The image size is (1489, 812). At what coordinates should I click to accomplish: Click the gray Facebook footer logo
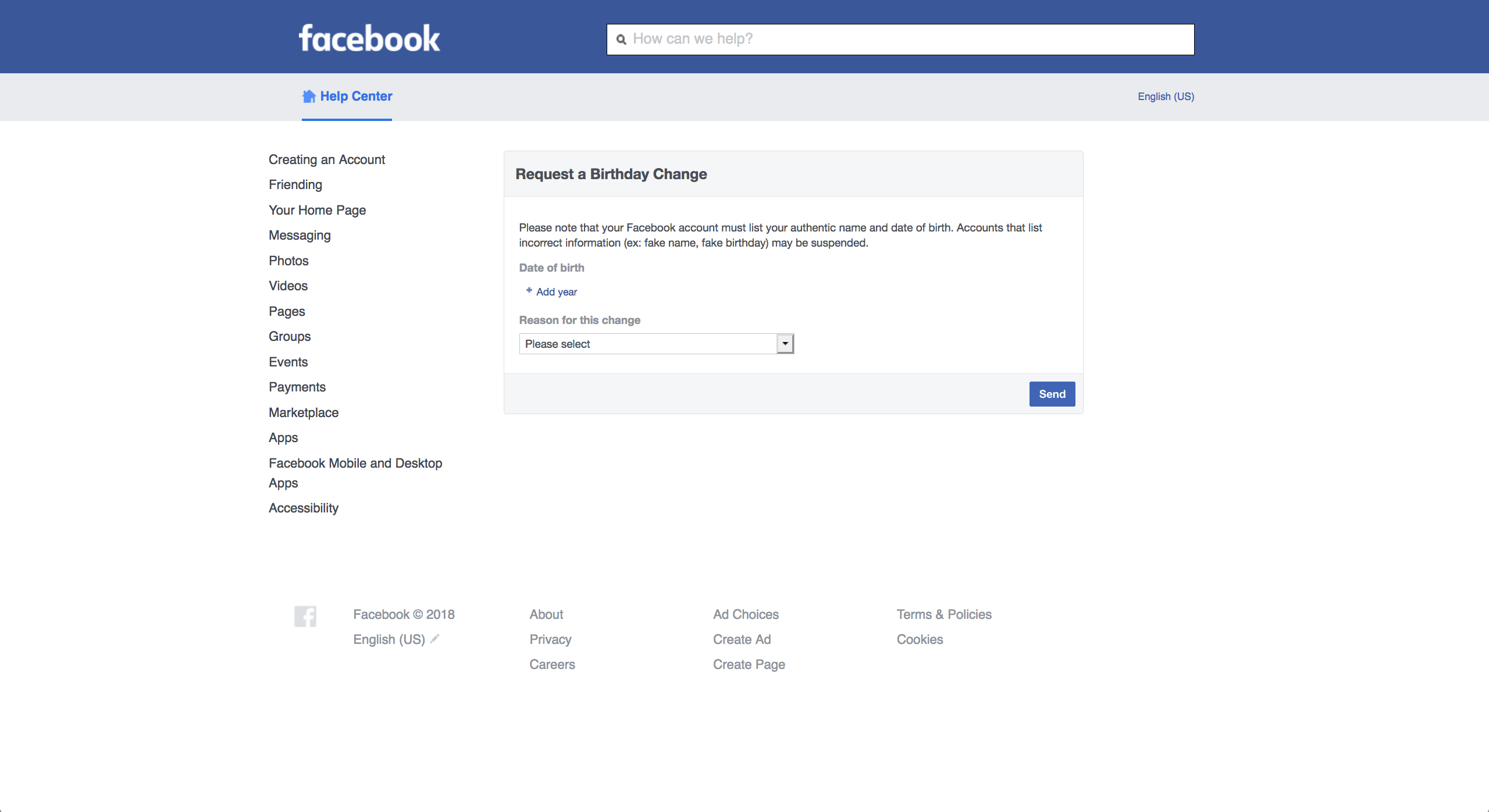pyautogui.click(x=305, y=617)
